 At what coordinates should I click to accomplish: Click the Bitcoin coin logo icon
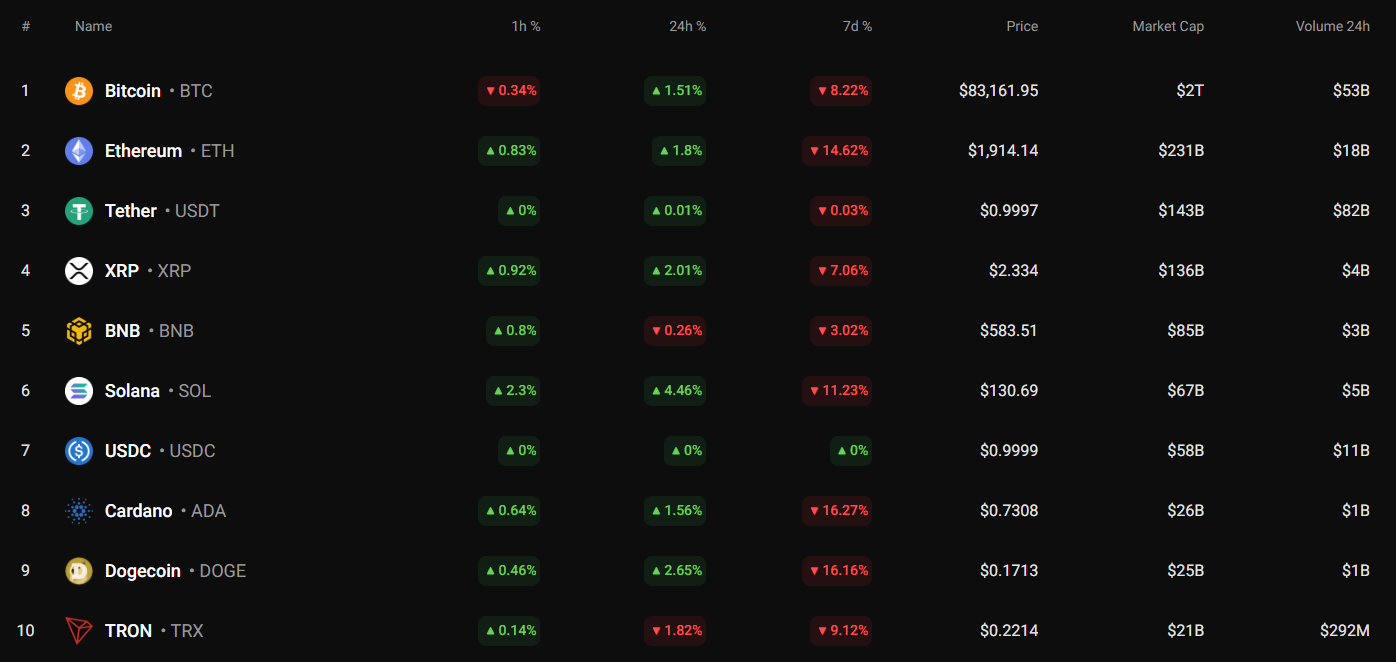coord(79,91)
